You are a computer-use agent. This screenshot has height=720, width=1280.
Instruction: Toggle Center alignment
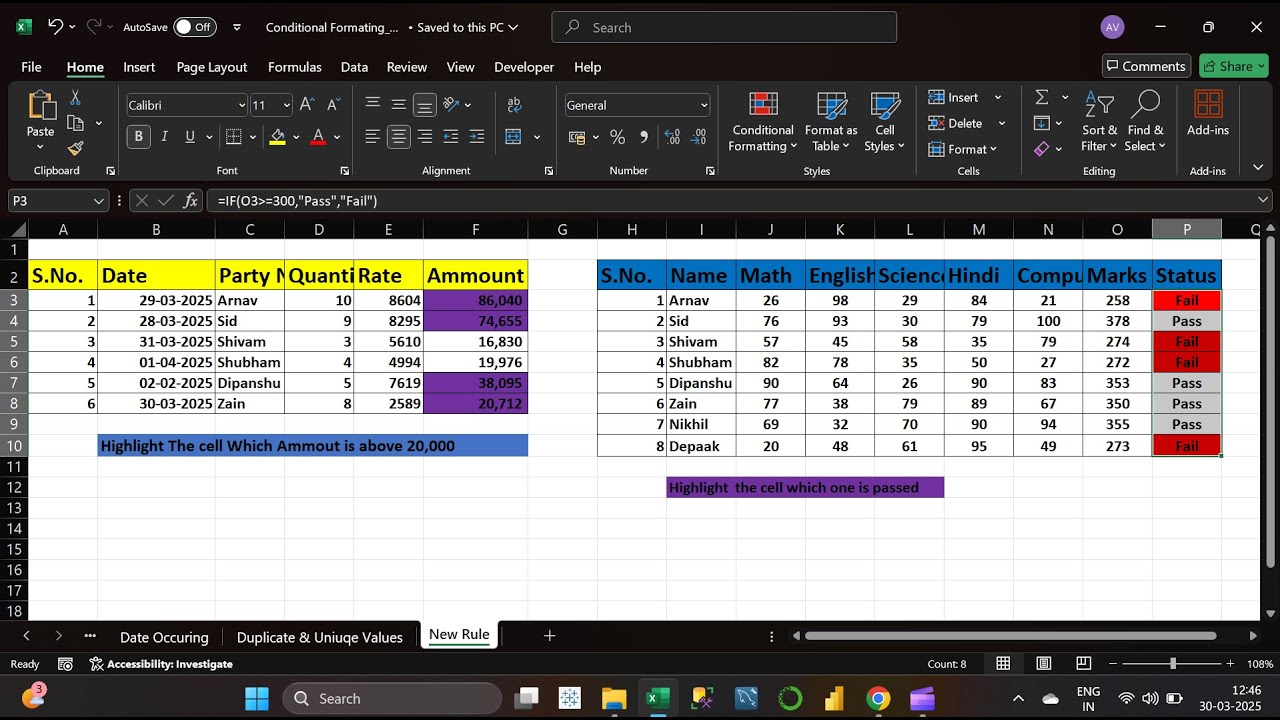coord(399,137)
